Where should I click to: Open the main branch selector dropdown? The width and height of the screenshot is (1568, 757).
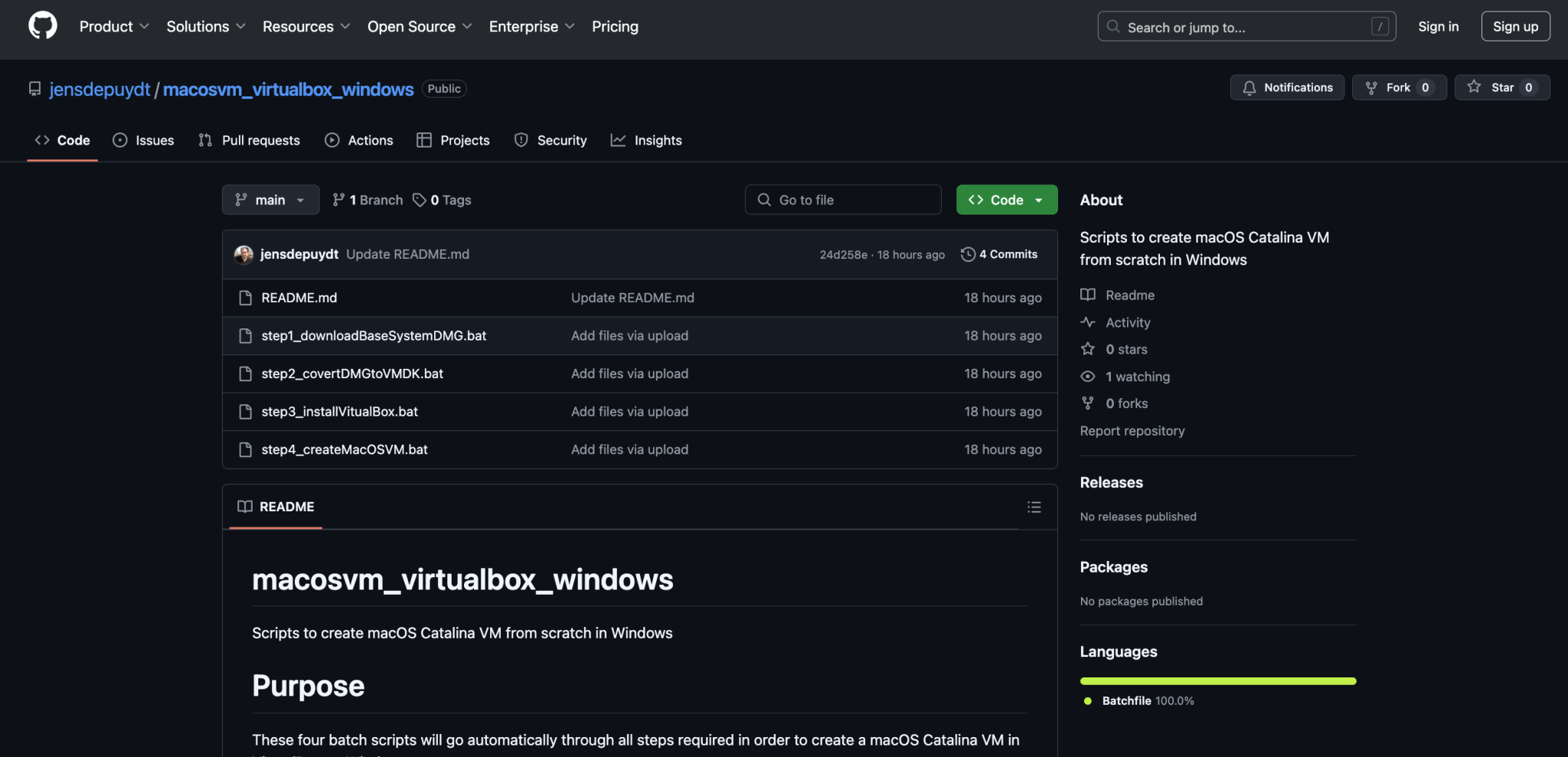269,200
